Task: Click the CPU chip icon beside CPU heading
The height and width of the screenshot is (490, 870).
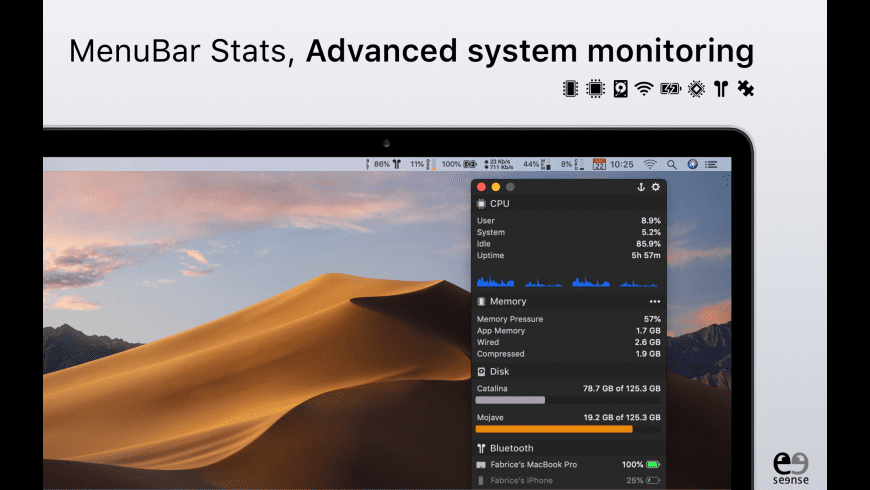Action: click(481, 204)
